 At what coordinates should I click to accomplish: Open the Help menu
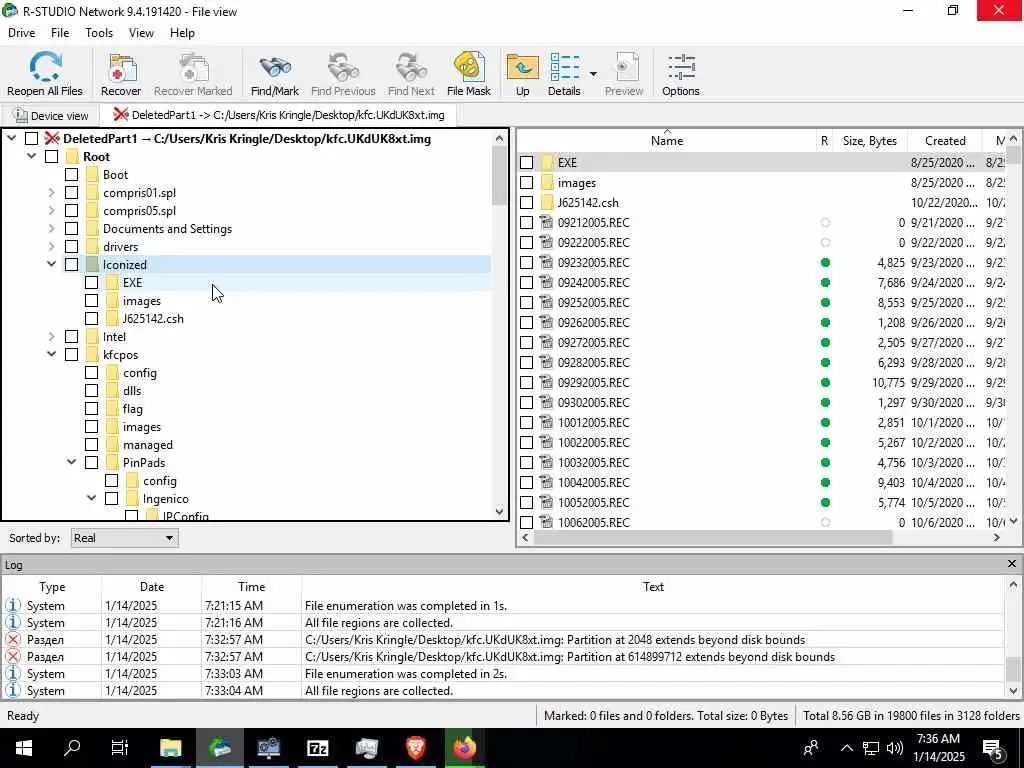(182, 33)
